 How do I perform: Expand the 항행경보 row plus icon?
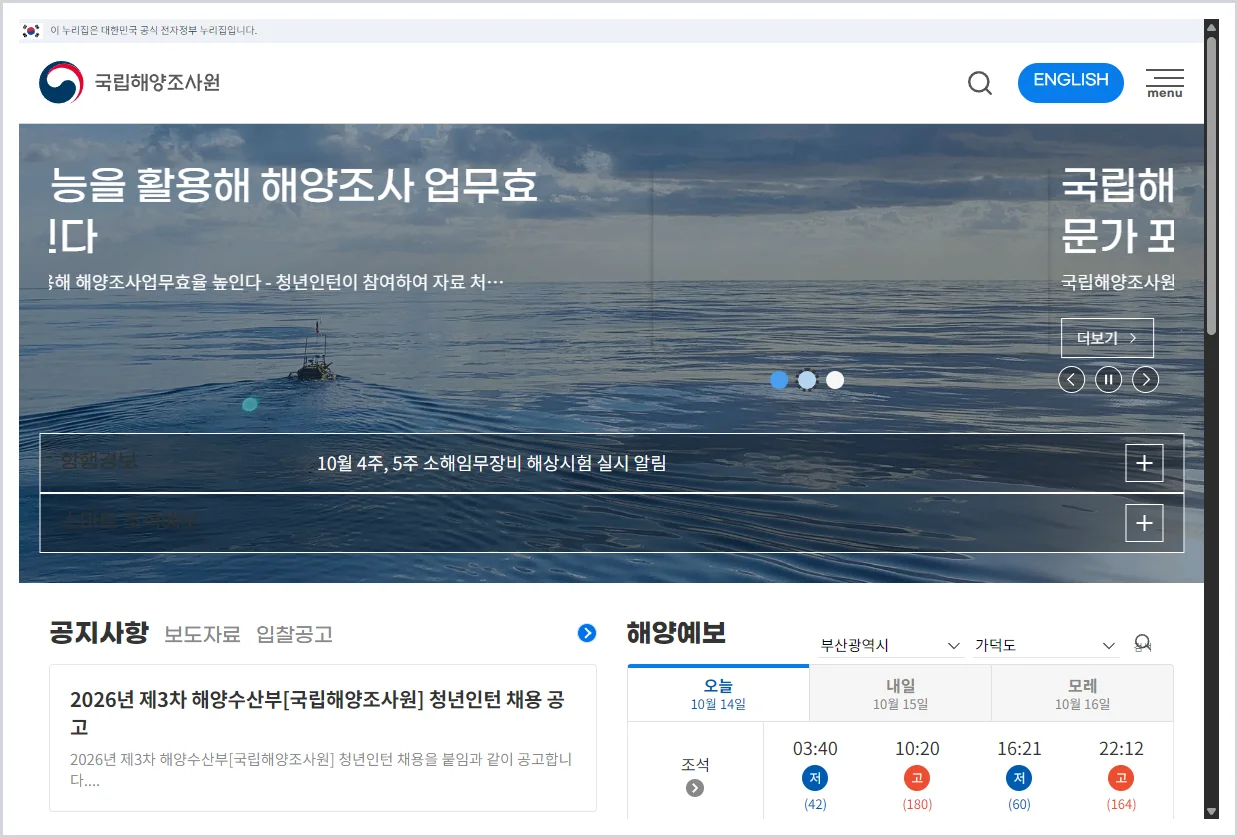click(x=1144, y=463)
